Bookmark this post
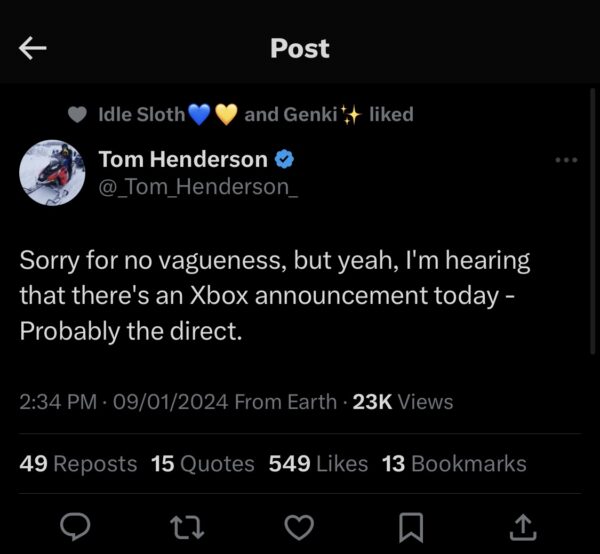This screenshot has width=600, height=554. point(411,524)
